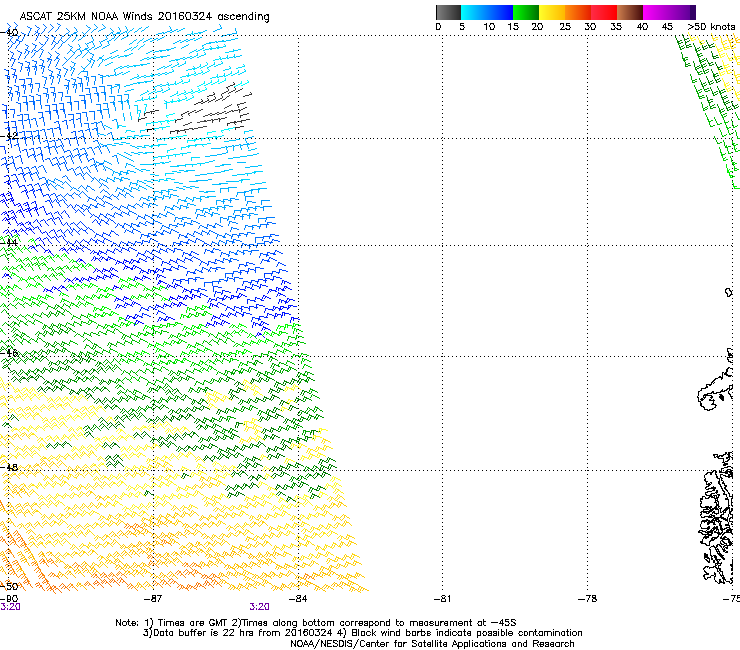Pick the dark purple 45-50 knots color bar segment
The width and height of the screenshot is (740, 650).
[x=682, y=12]
